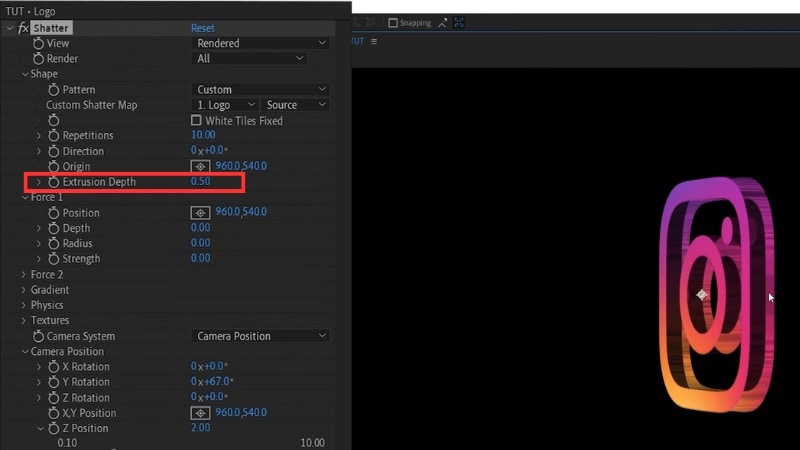Toggle the X,Y Position stopwatch
800x450 pixels.
pyautogui.click(x=54, y=413)
